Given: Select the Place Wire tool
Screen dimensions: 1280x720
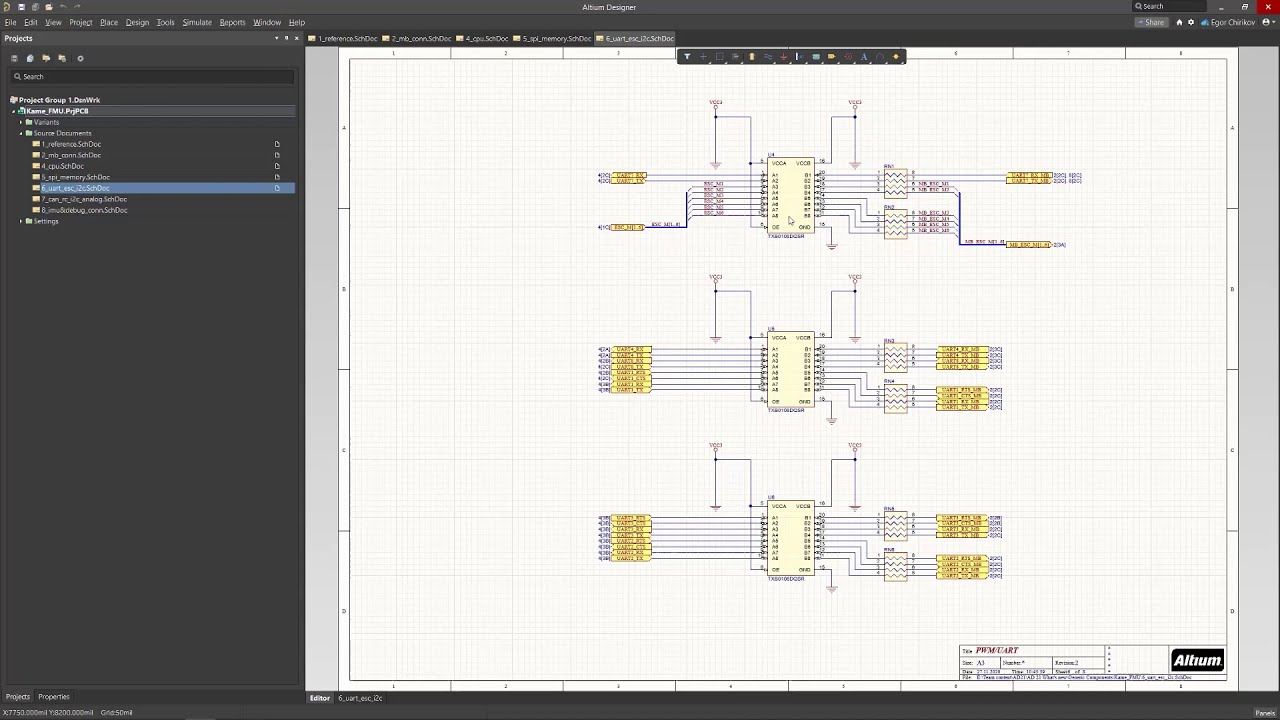Looking at the screenshot, I should pyautogui.click(x=766, y=56).
